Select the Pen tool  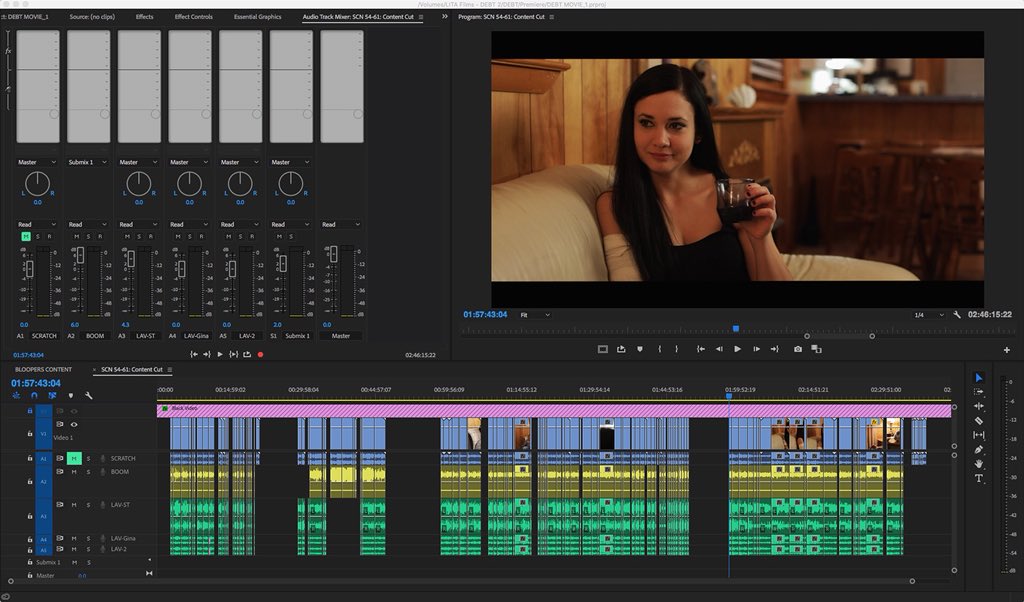pos(978,449)
